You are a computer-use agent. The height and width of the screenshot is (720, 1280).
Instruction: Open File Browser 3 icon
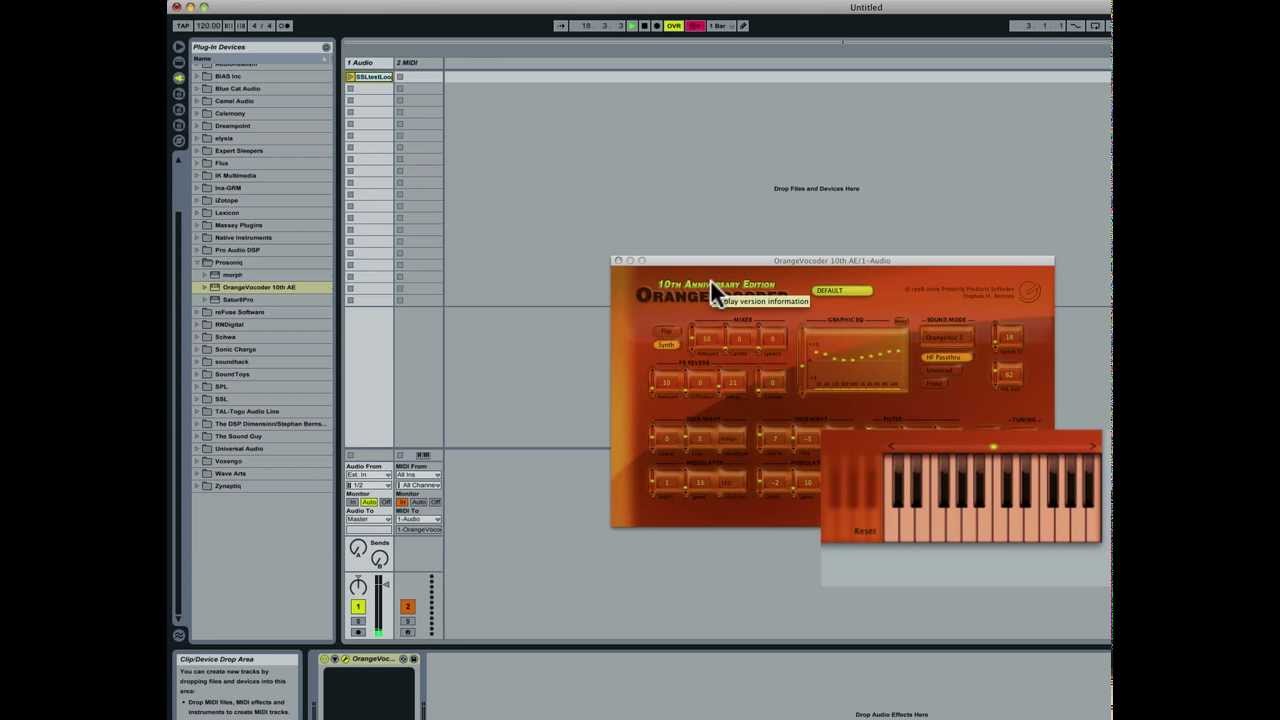[x=179, y=125]
